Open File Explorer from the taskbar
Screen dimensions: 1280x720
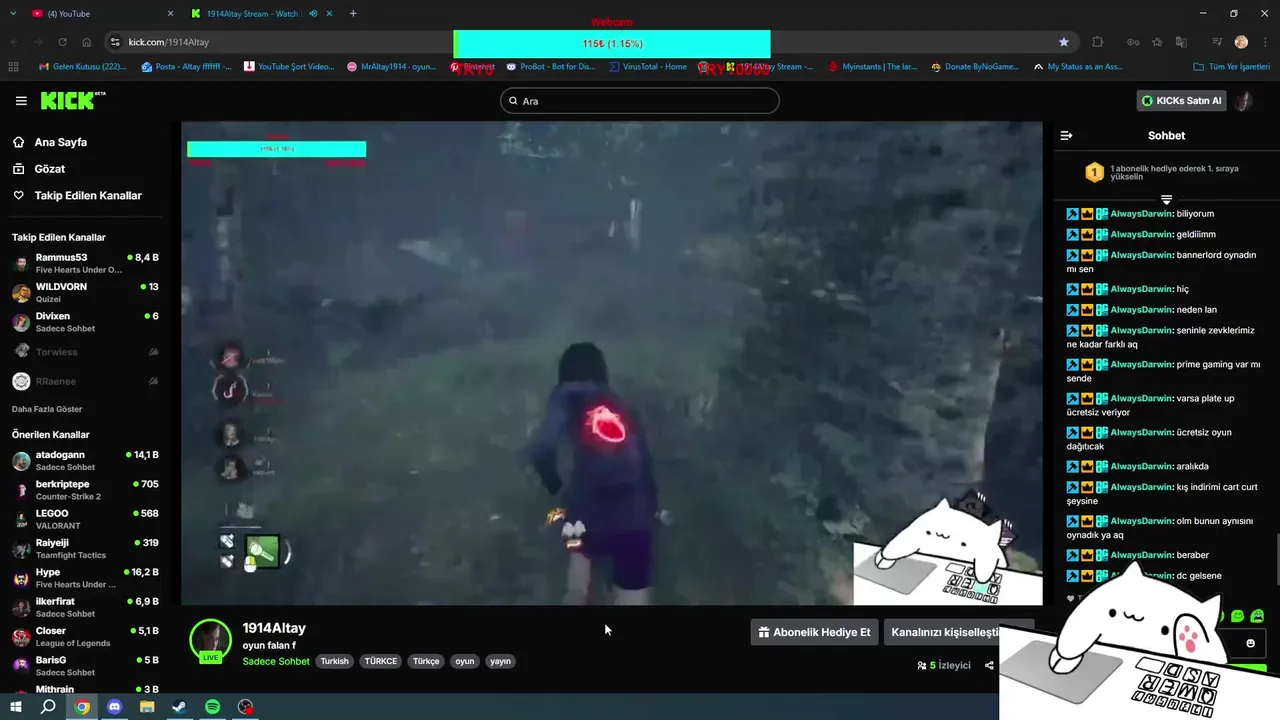[x=147, y=707]
